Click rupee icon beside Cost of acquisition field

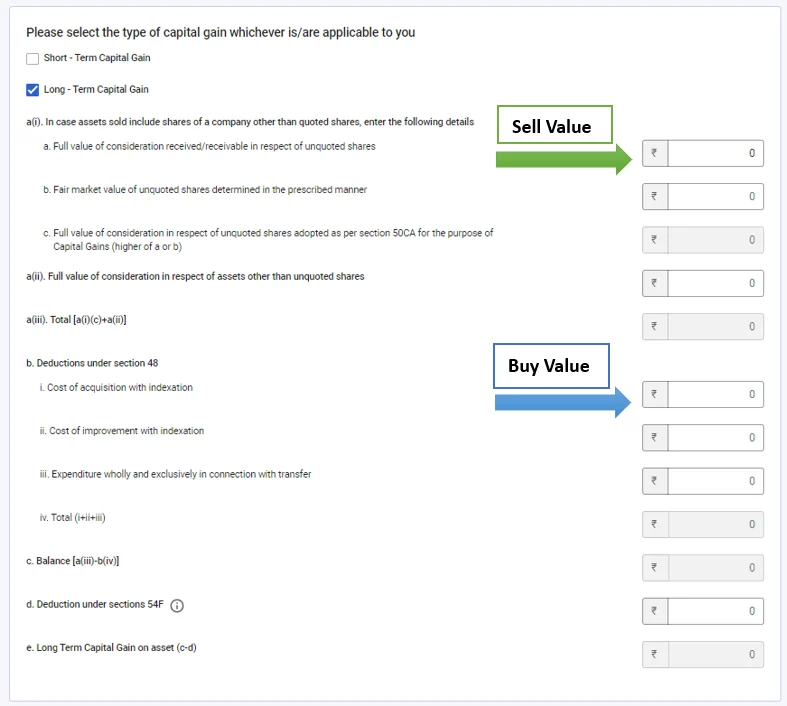pos(655,394)
